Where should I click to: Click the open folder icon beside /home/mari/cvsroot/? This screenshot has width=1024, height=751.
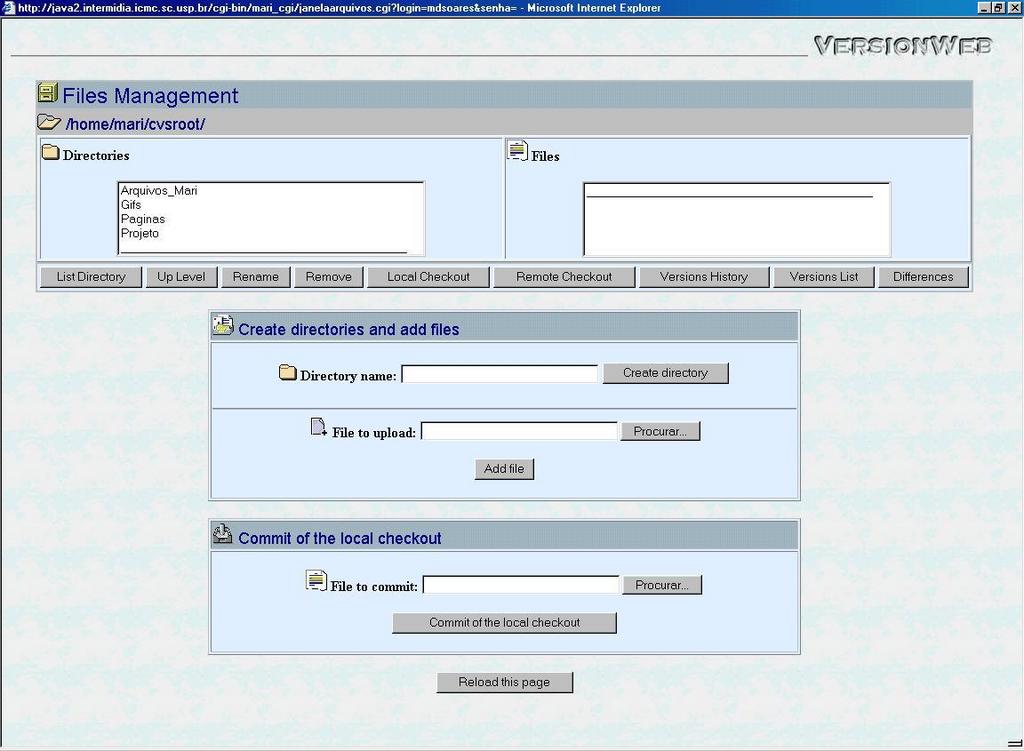coord(49,123)
